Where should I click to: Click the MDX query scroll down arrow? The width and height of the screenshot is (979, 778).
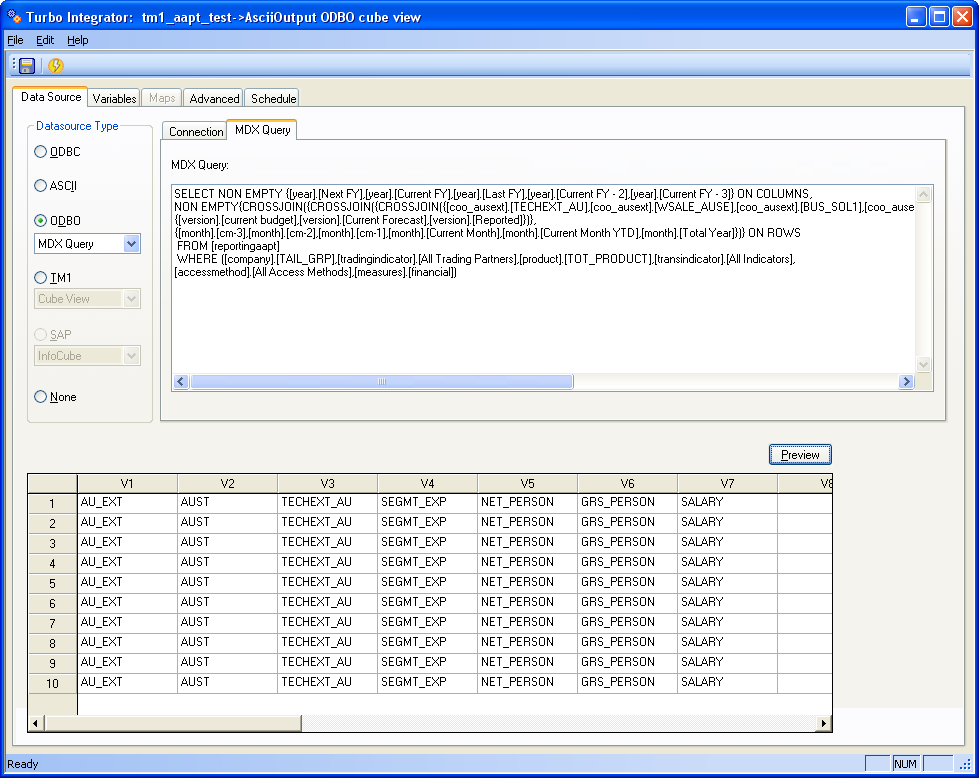point(923,364)
